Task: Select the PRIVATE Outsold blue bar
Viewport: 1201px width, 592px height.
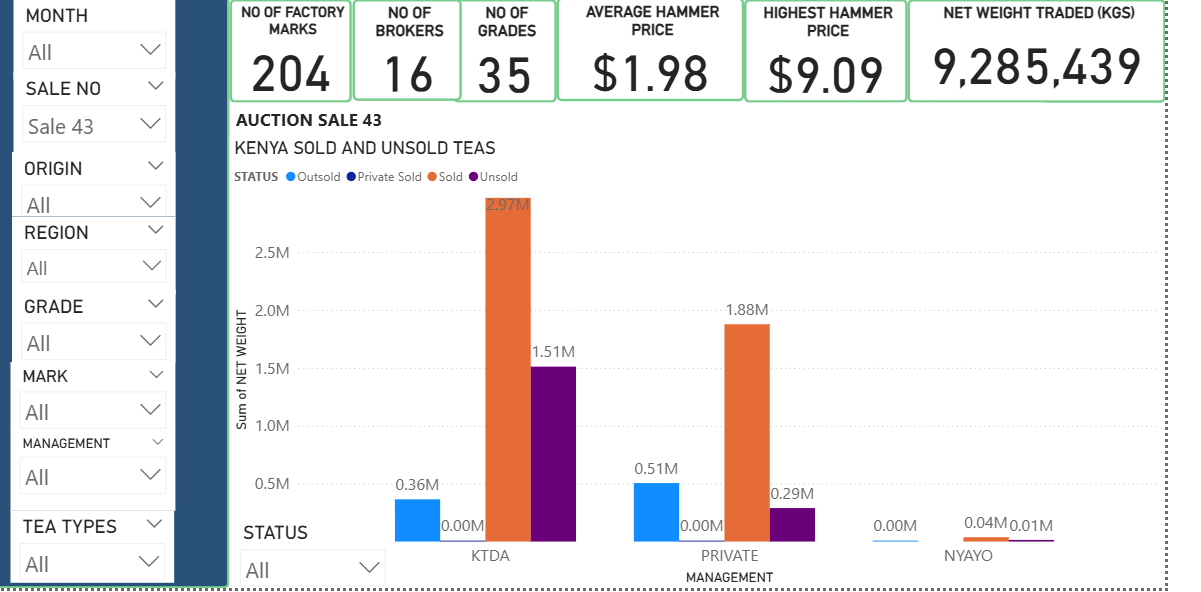Action: (x=656, y=512)
